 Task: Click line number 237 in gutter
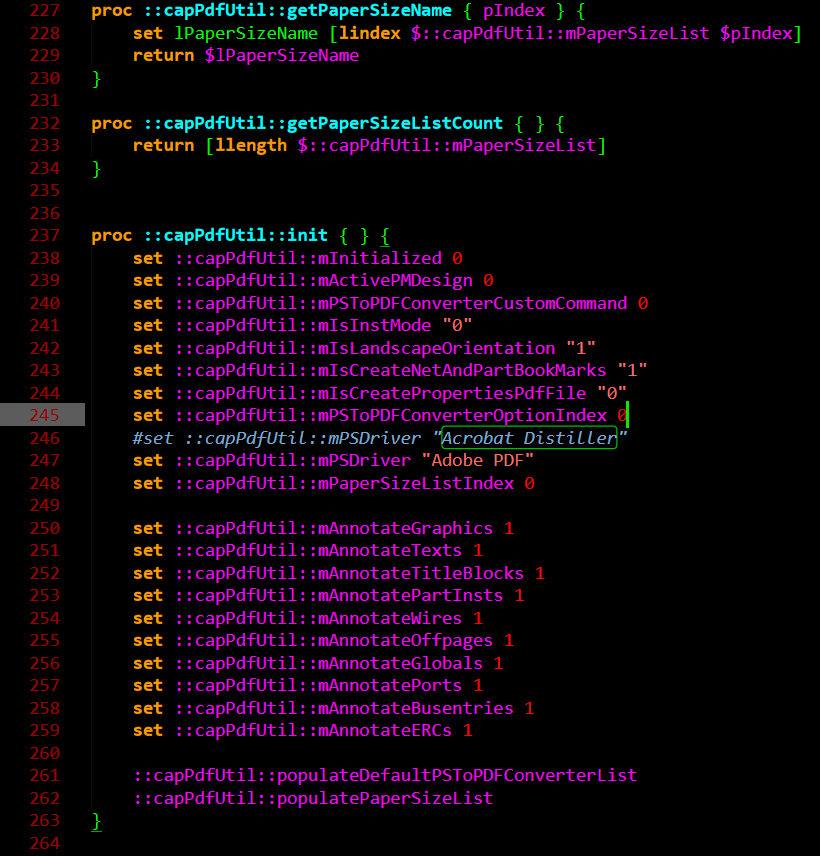pyautogui.click(x=44, y=235)
